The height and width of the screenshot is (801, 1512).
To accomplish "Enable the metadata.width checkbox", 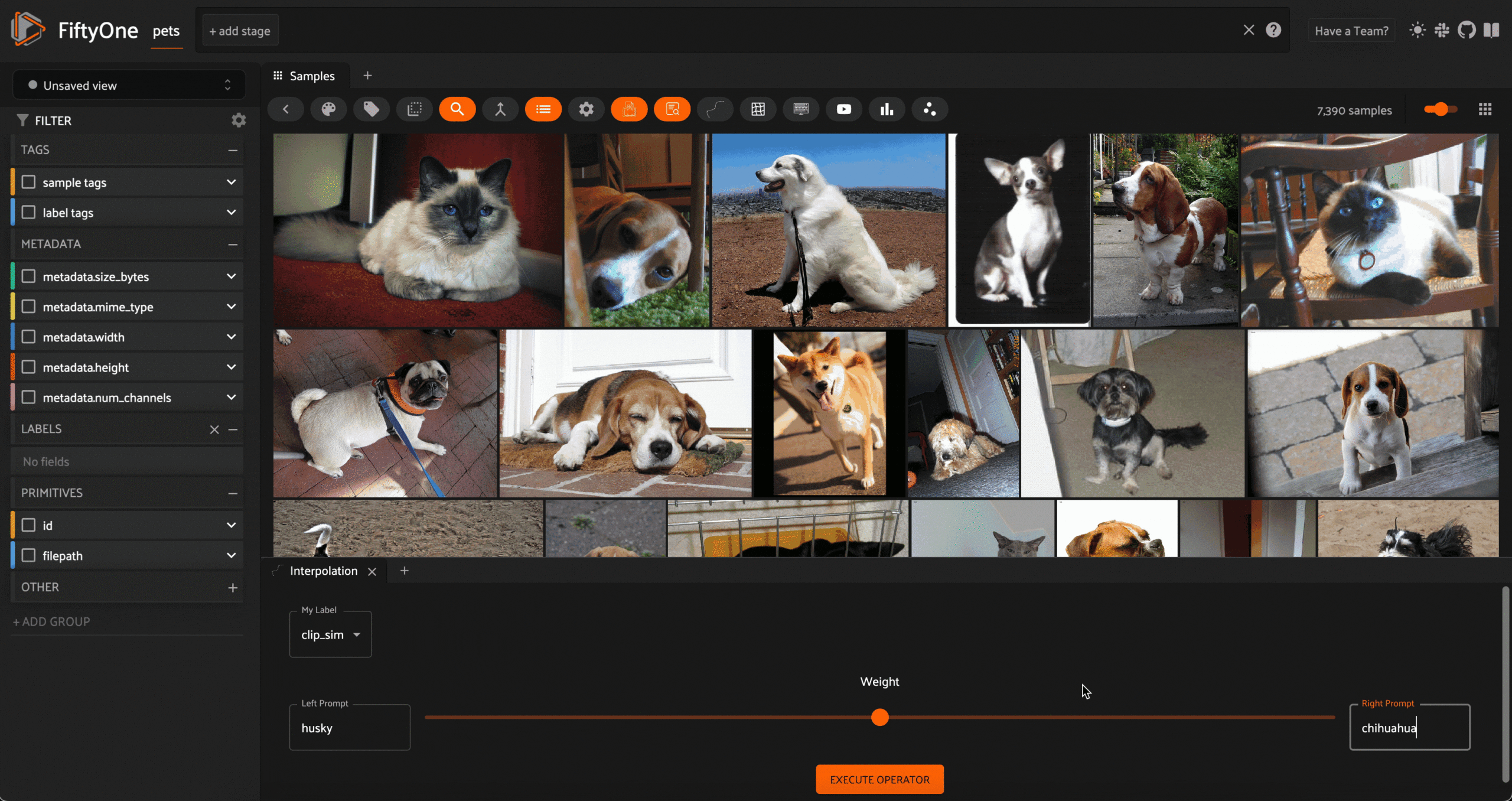I will tap(28, 337).
